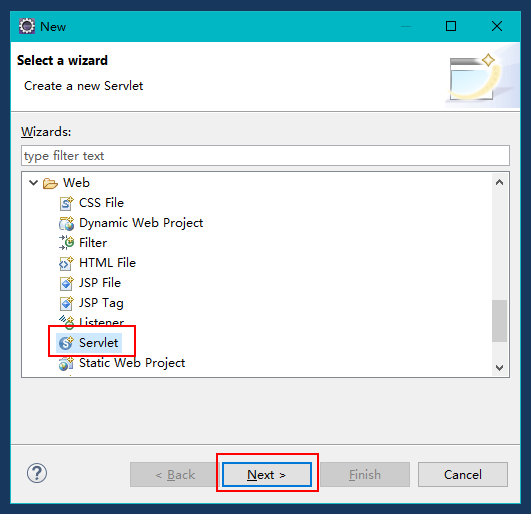Viewport: 531px width, 514px height.
Task: Select the Dynamic Web Project icon
Action: [66, 223]
